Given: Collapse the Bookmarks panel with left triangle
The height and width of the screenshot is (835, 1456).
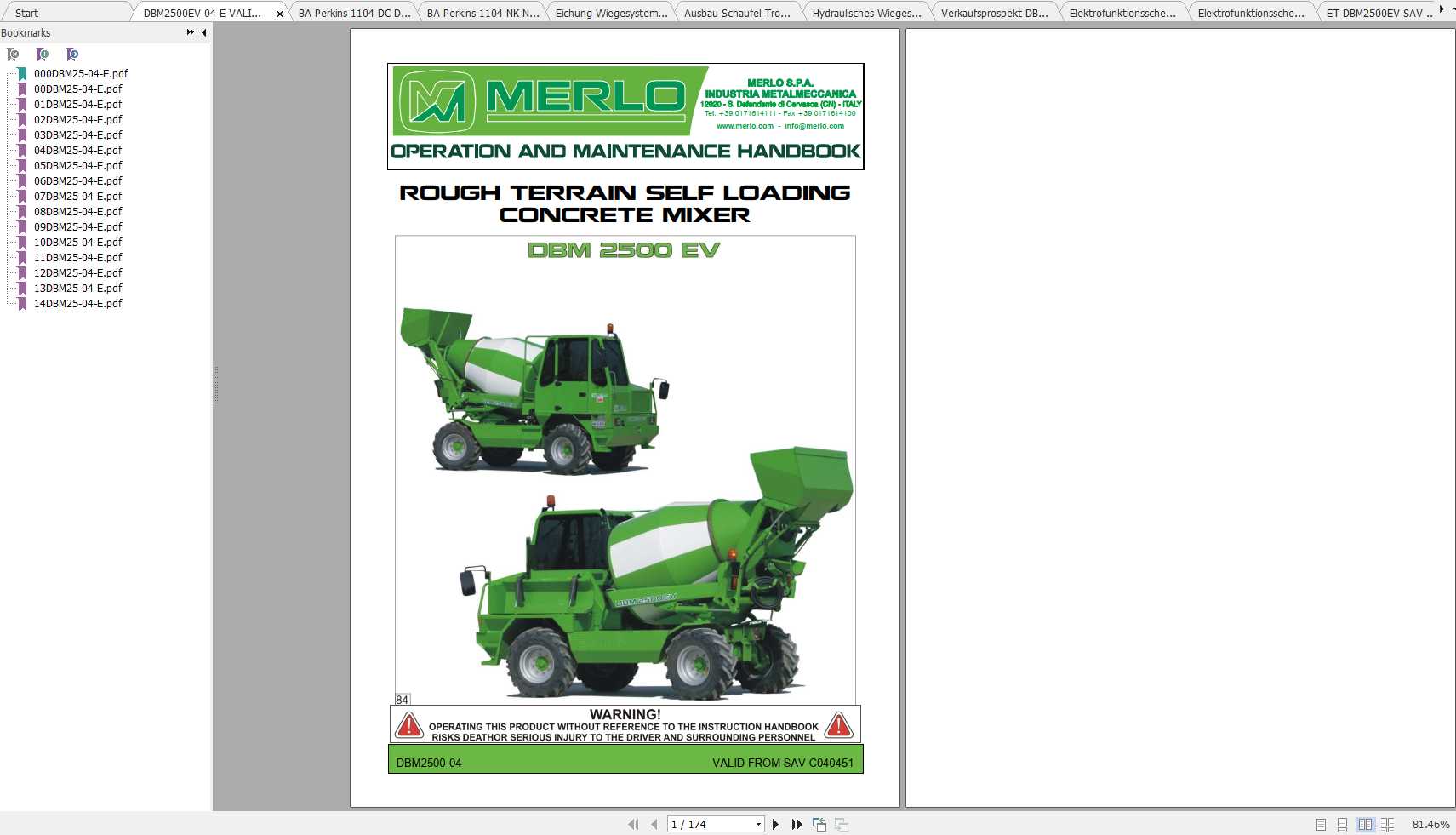Looking at the screenshot, I should tap(204, 32).
